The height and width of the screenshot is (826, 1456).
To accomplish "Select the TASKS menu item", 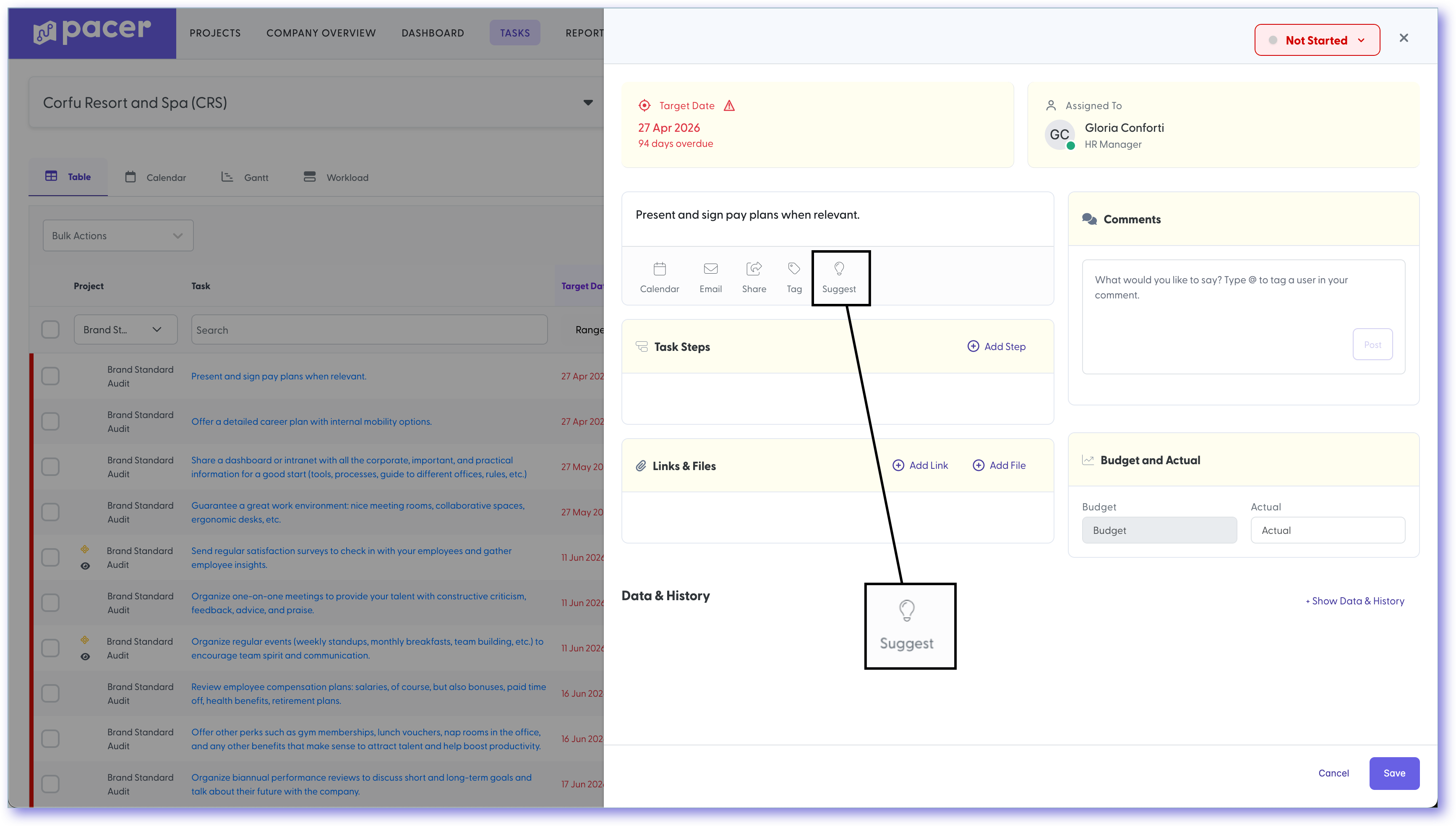I will coord(515,33).
